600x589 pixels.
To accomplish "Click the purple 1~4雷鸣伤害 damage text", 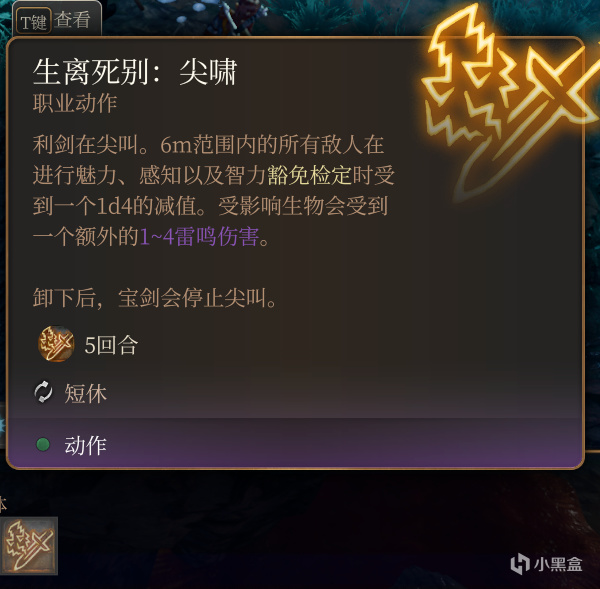I will (x=199, y=237).
